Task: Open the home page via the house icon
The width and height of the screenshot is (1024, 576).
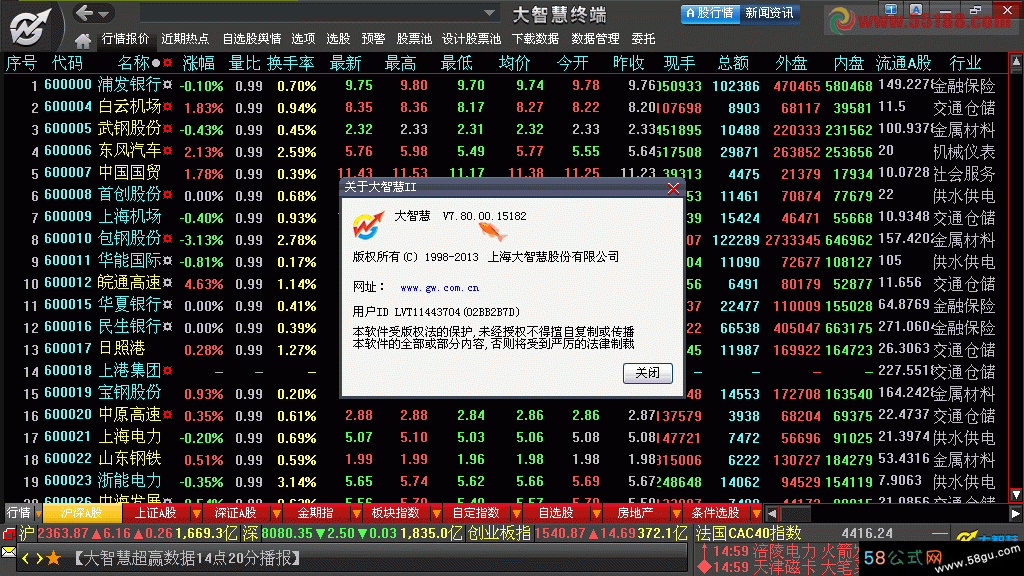Action: pos(83,40)
